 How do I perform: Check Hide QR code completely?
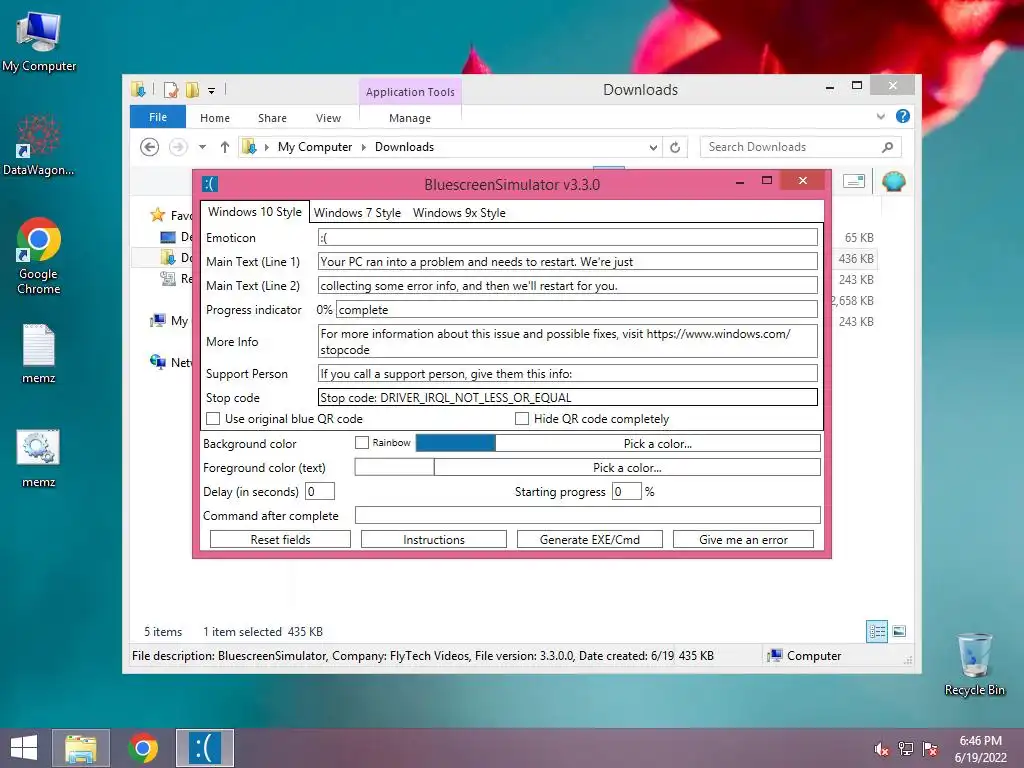click(522, 419)
